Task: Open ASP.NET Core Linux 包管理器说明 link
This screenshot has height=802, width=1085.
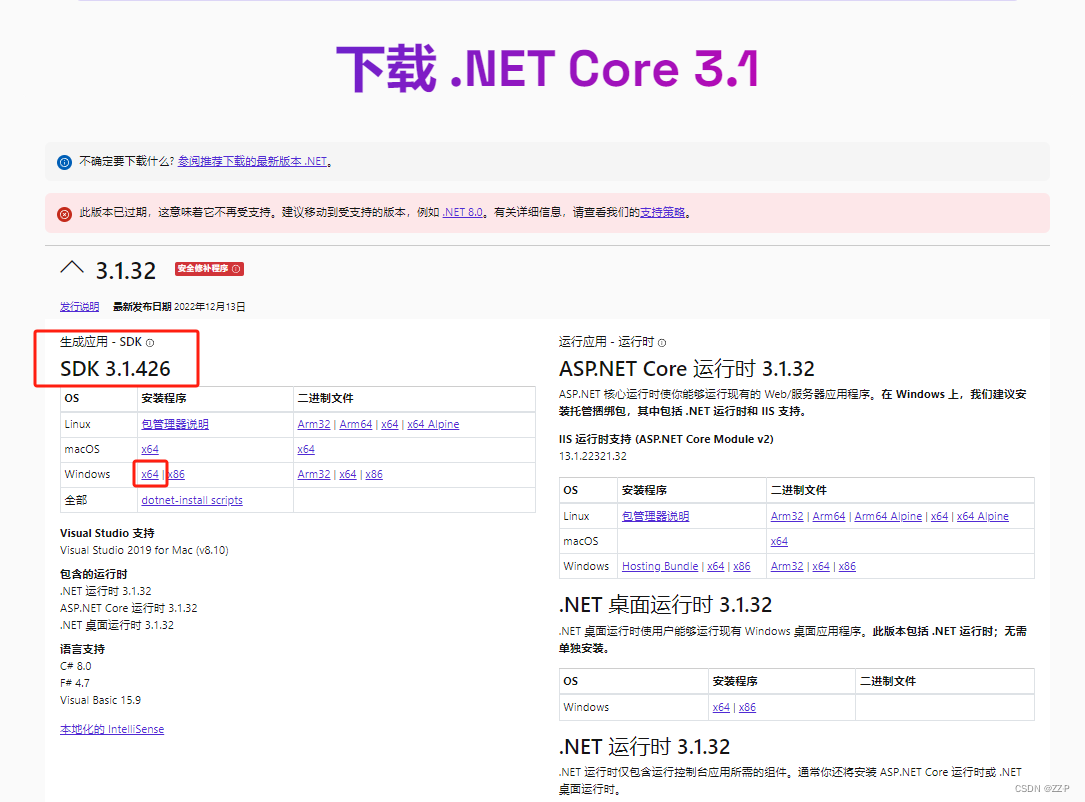Action: 655,516
